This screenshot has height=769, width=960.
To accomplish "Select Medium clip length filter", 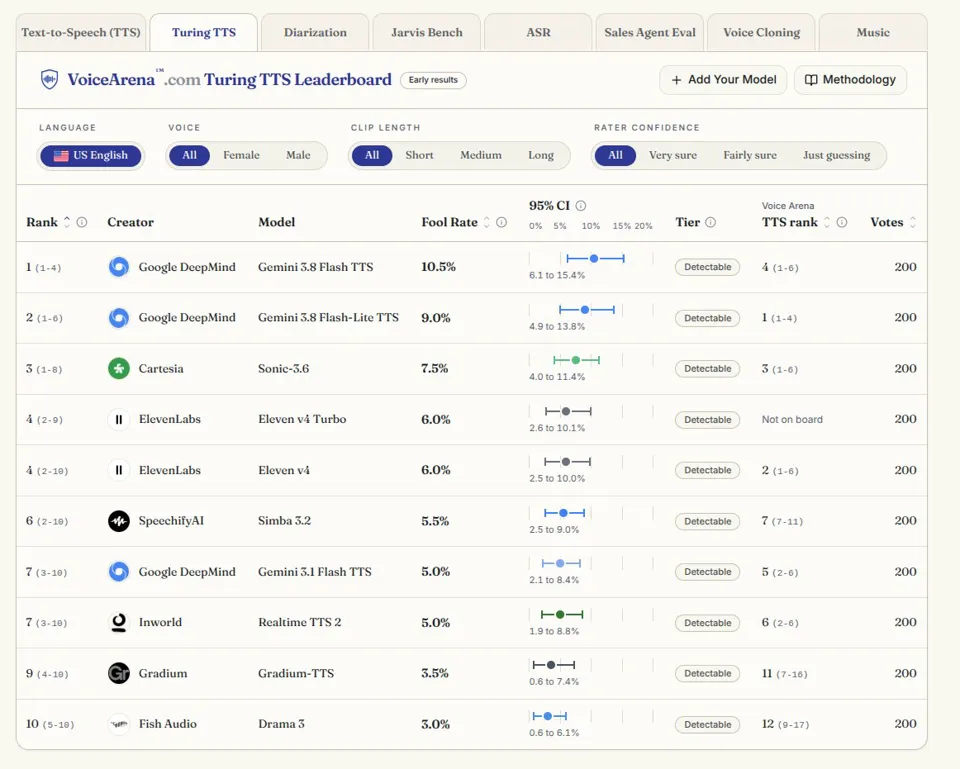I will click(x=481, y=156).
